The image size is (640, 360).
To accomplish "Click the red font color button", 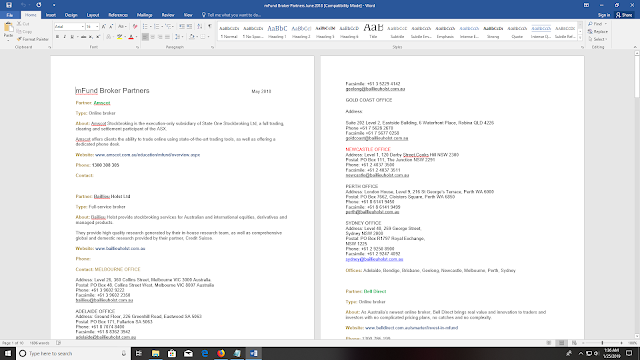I will coord(131,37).
